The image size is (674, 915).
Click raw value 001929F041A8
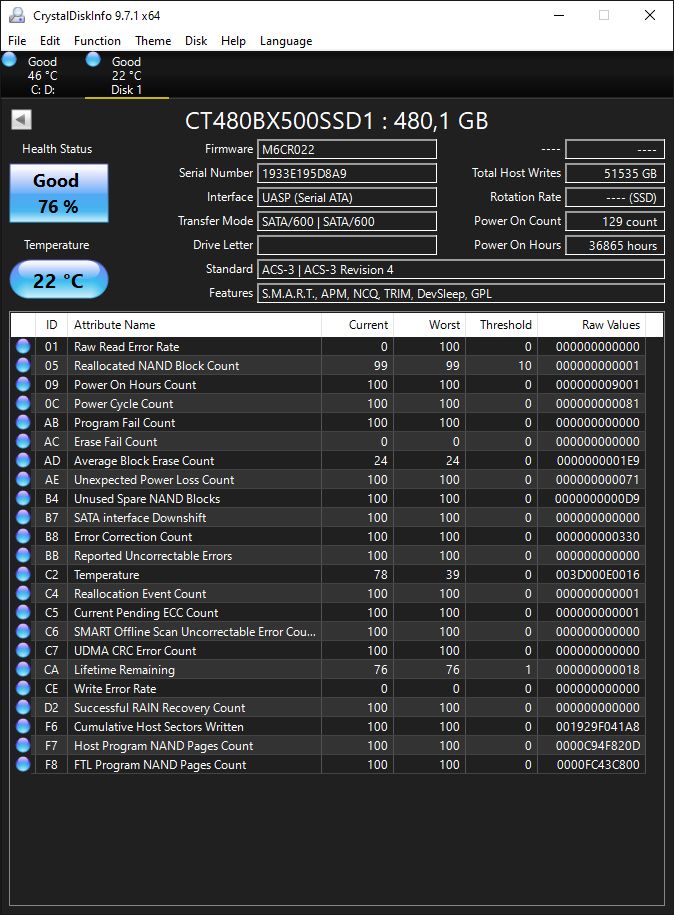tap(598, 727)
